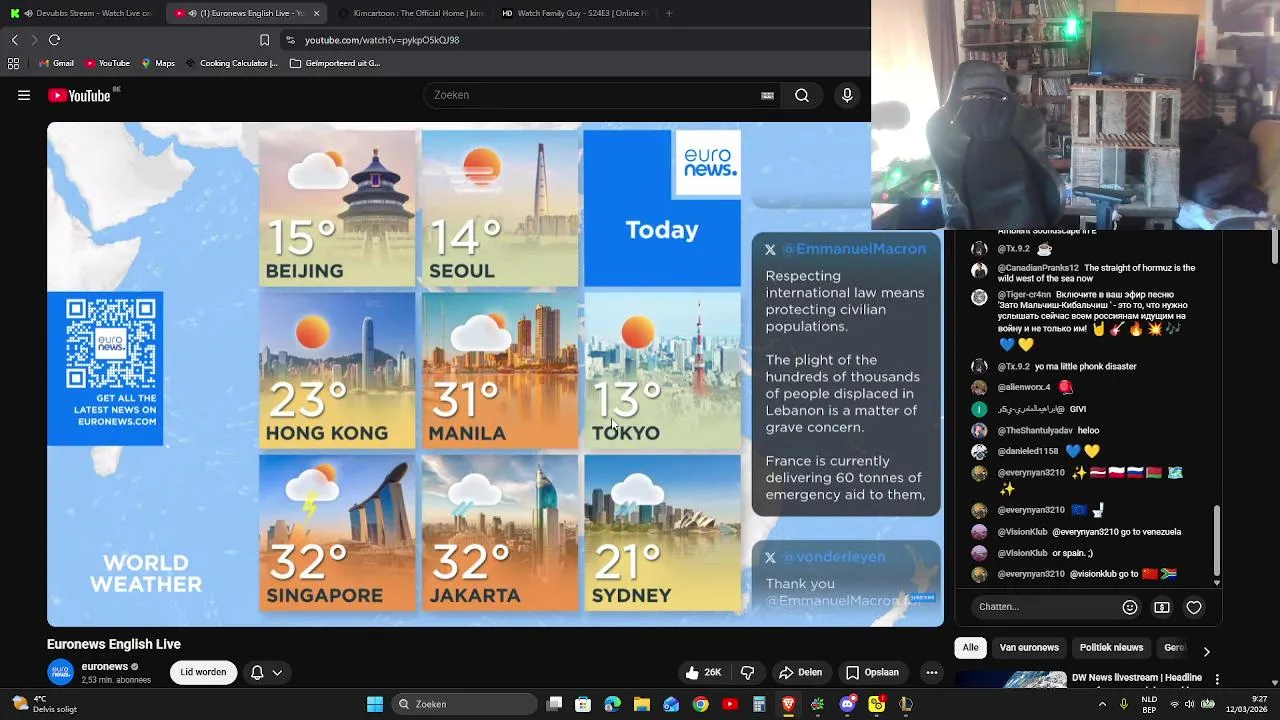This screenshot has height=720, width=1280.
Task: Start voice search with the microphone
Action: (847, 96)
